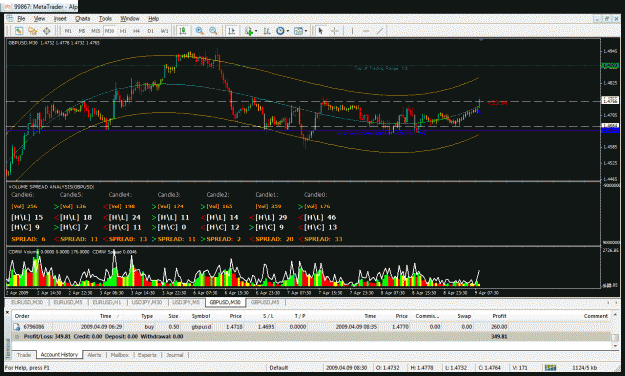
Task: Select order 6796086 row
Action: [311, 327]
